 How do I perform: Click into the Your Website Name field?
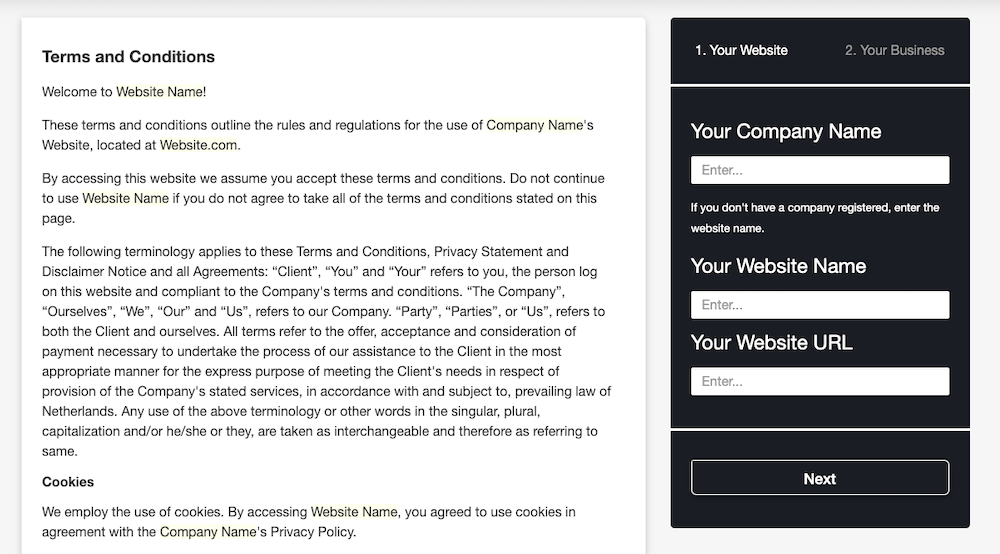819,305
